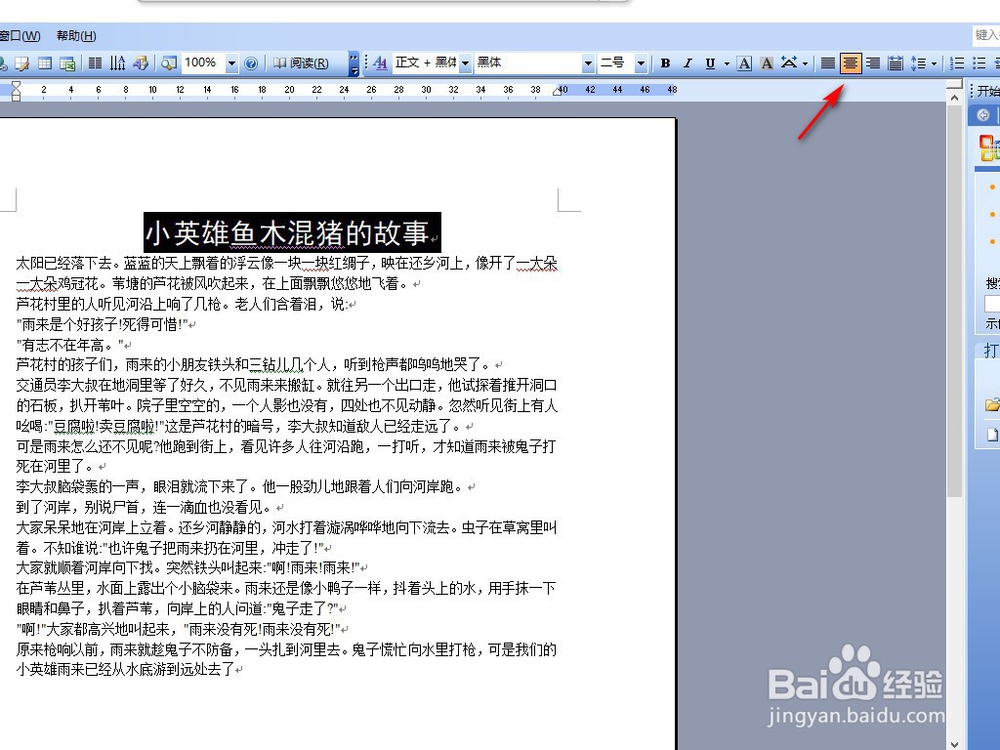Open the Line Spacing dropdown arrow

pos(934,63)
